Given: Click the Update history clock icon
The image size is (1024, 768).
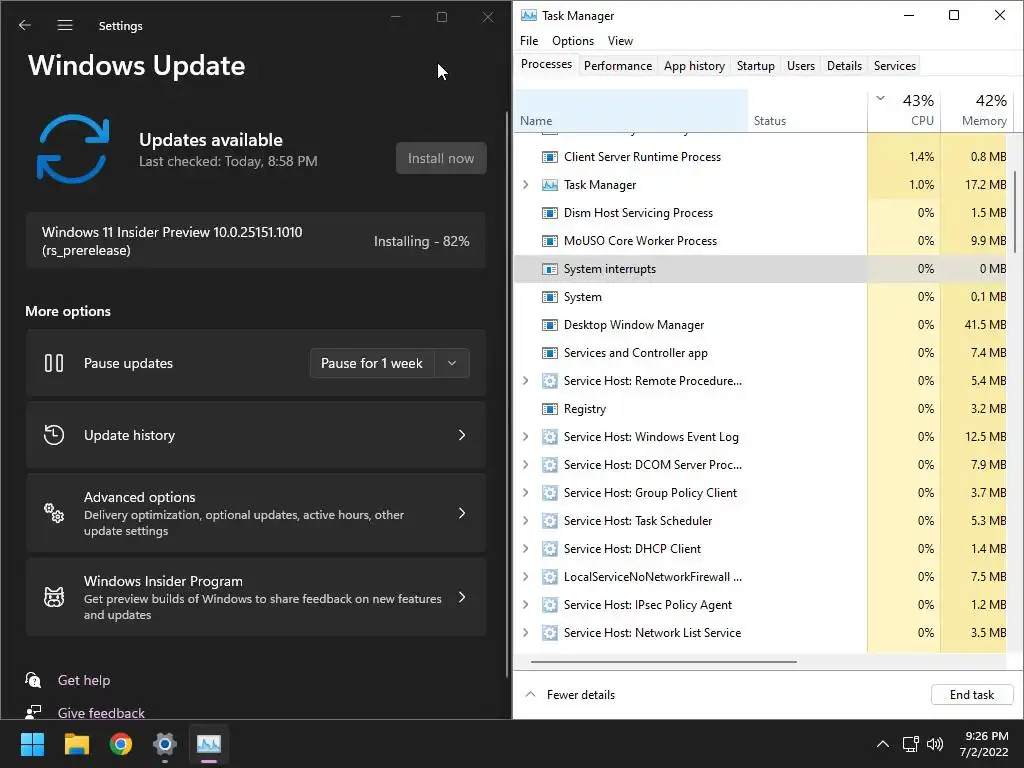Looking at the screenshot, I should click(54, 435).
